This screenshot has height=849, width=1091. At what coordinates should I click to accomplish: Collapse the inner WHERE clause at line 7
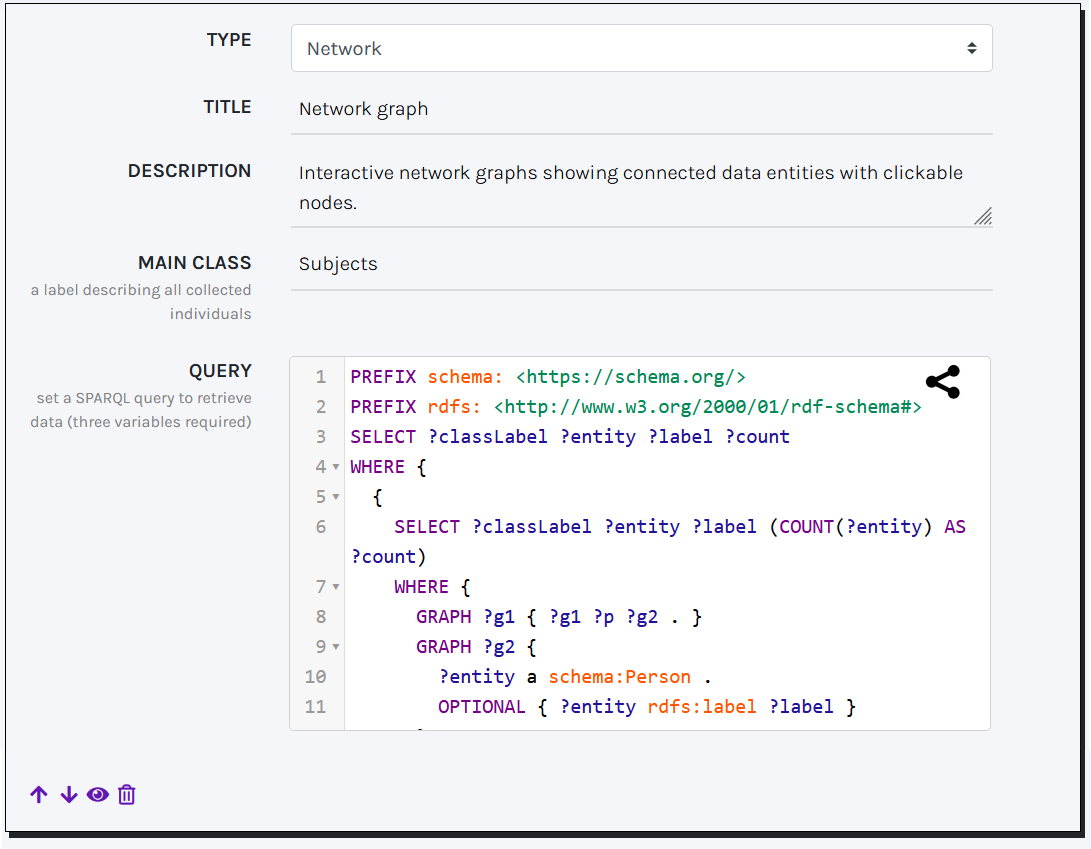click(x=336, y=587)
